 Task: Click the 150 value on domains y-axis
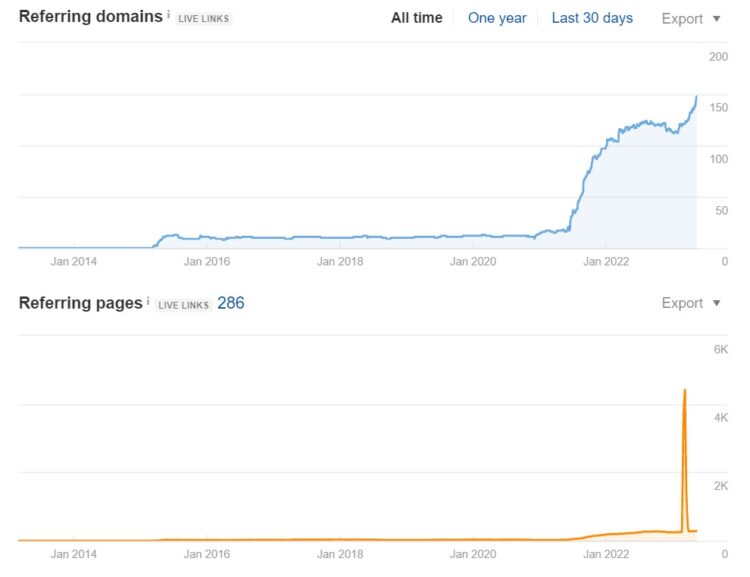pos(718,108)
